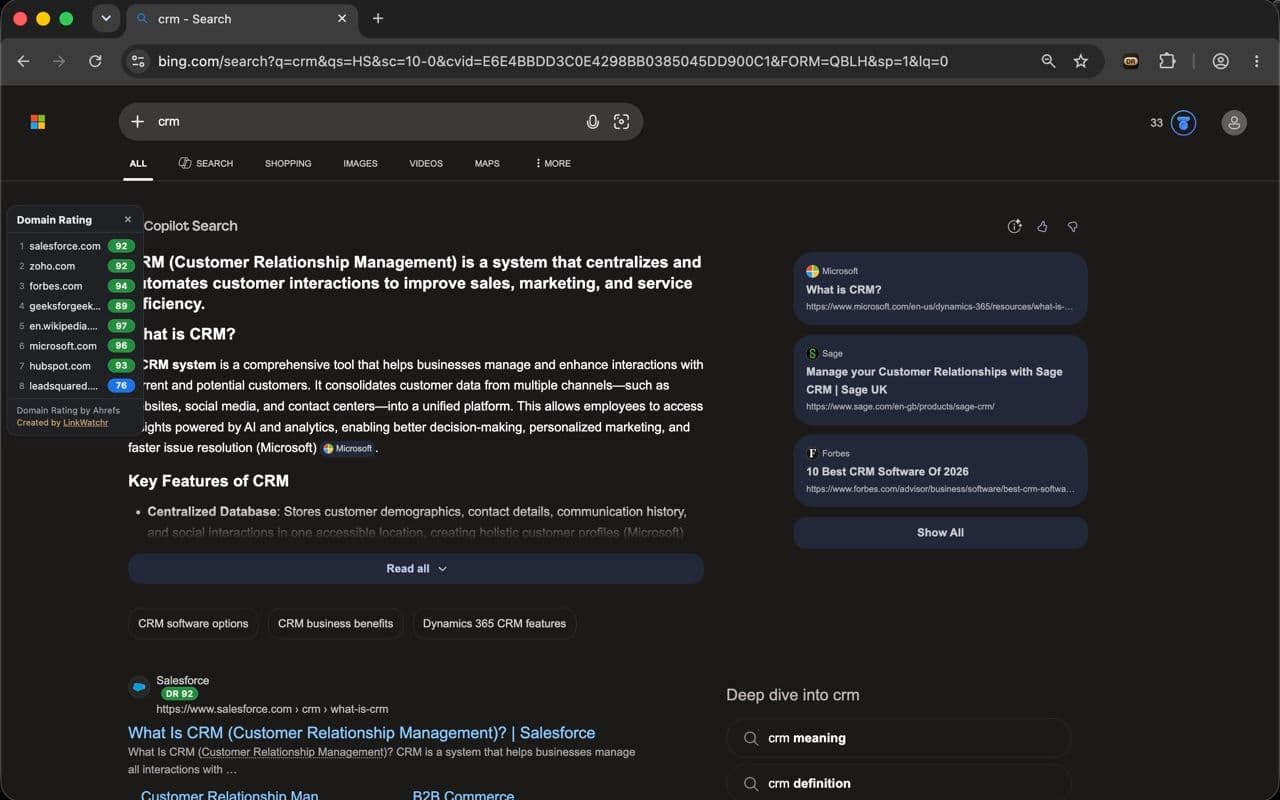
Task: Click the plus icon in search box
Action: (x=138, y=121)
